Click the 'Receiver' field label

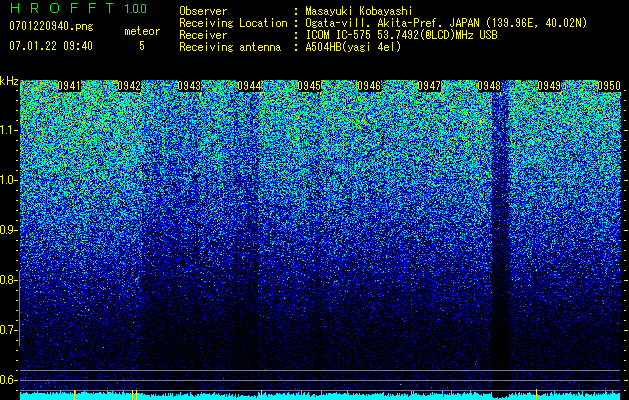click(203, 35)
